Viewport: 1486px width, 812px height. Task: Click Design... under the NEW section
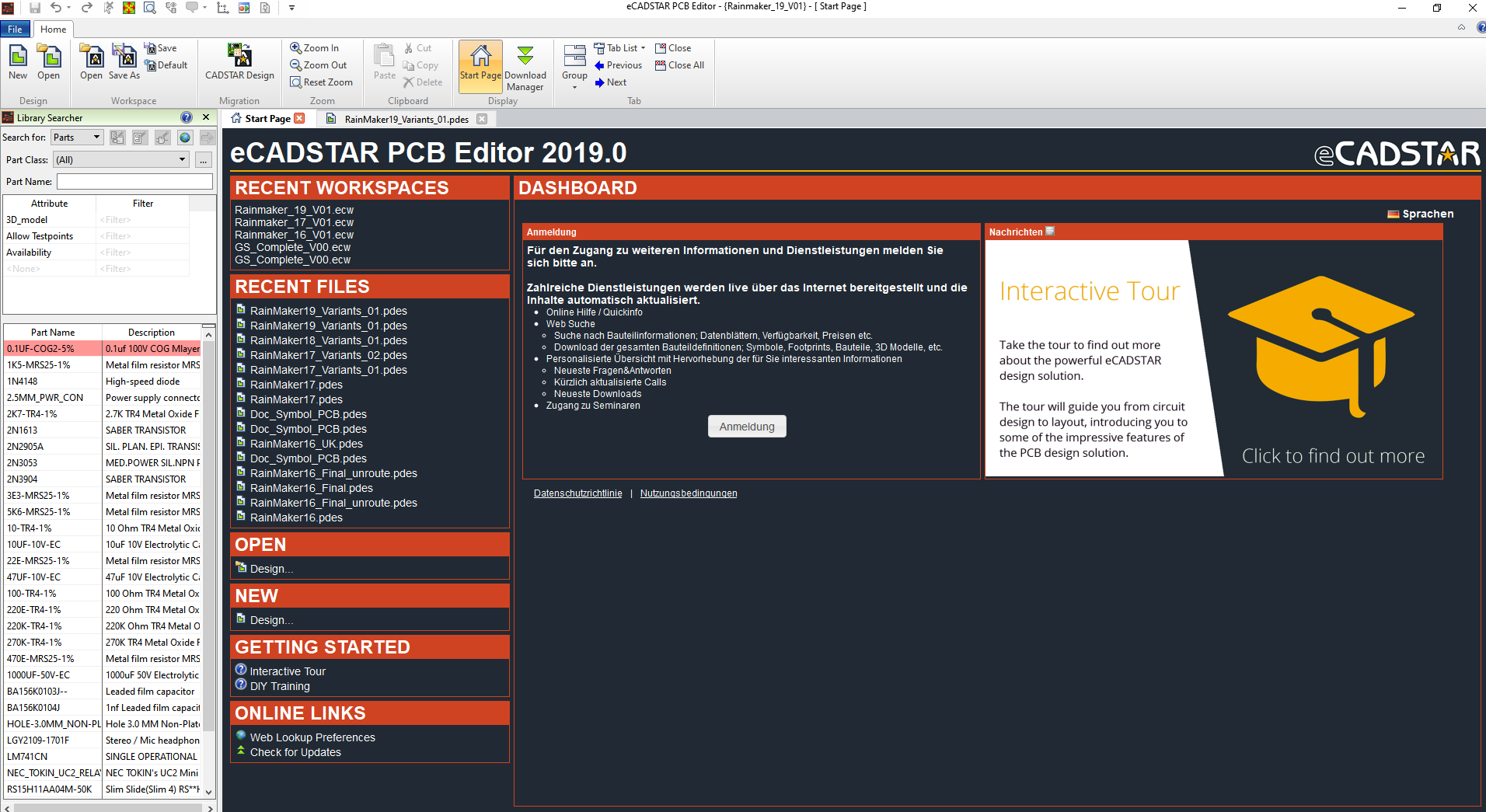[x=271, y=620]
